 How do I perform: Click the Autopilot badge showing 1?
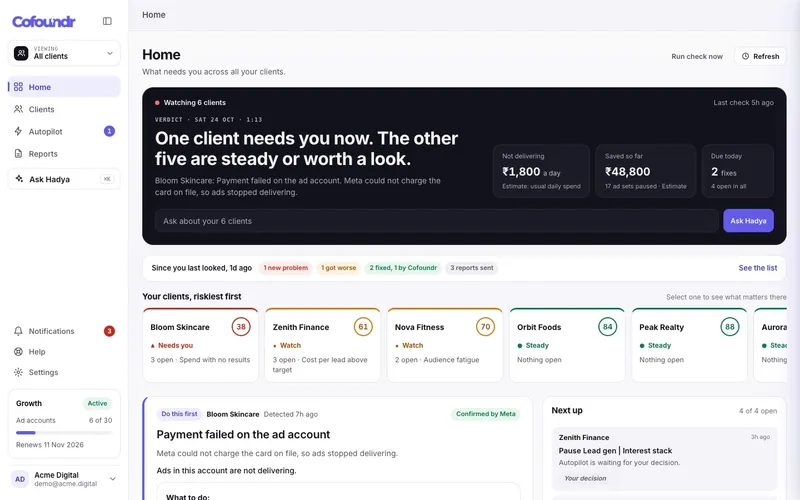click(x=109, y=131)
